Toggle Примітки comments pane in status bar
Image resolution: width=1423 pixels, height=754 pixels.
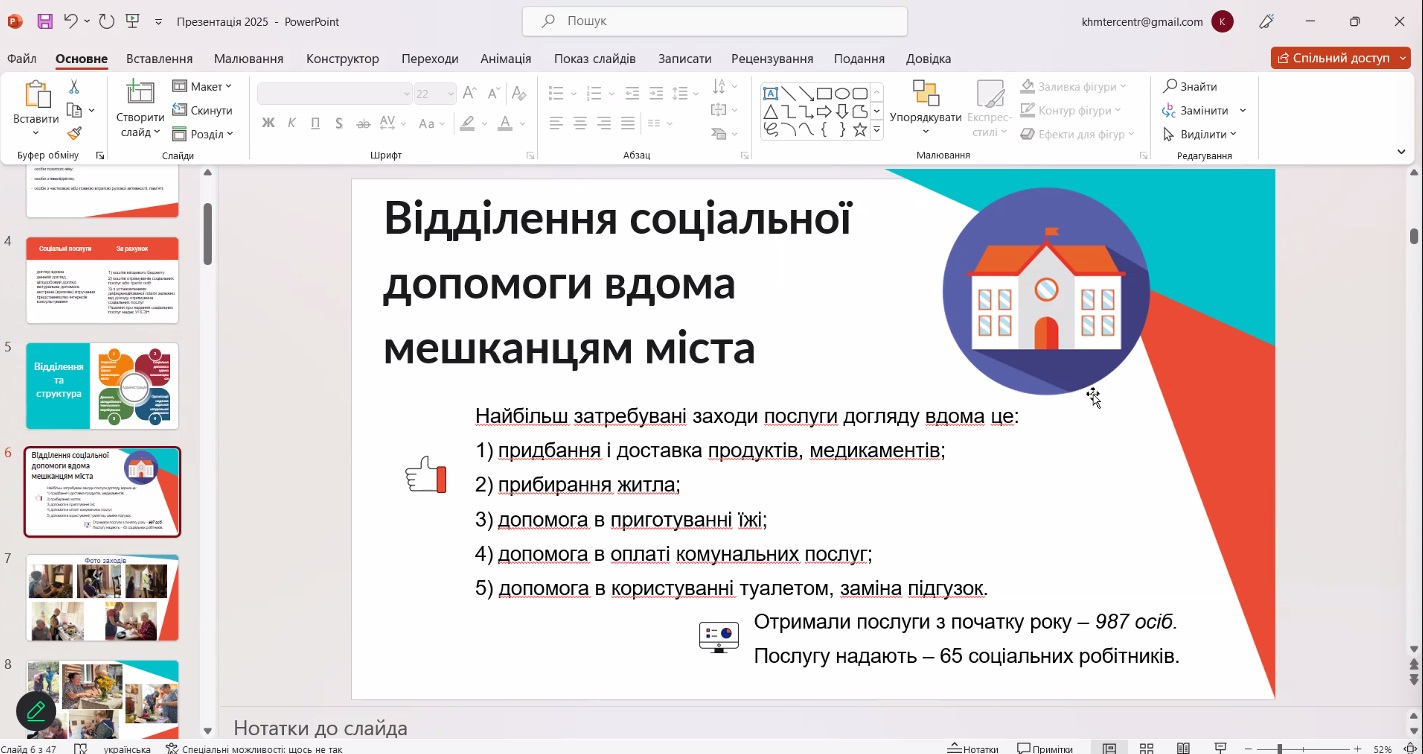(1045, 748)
